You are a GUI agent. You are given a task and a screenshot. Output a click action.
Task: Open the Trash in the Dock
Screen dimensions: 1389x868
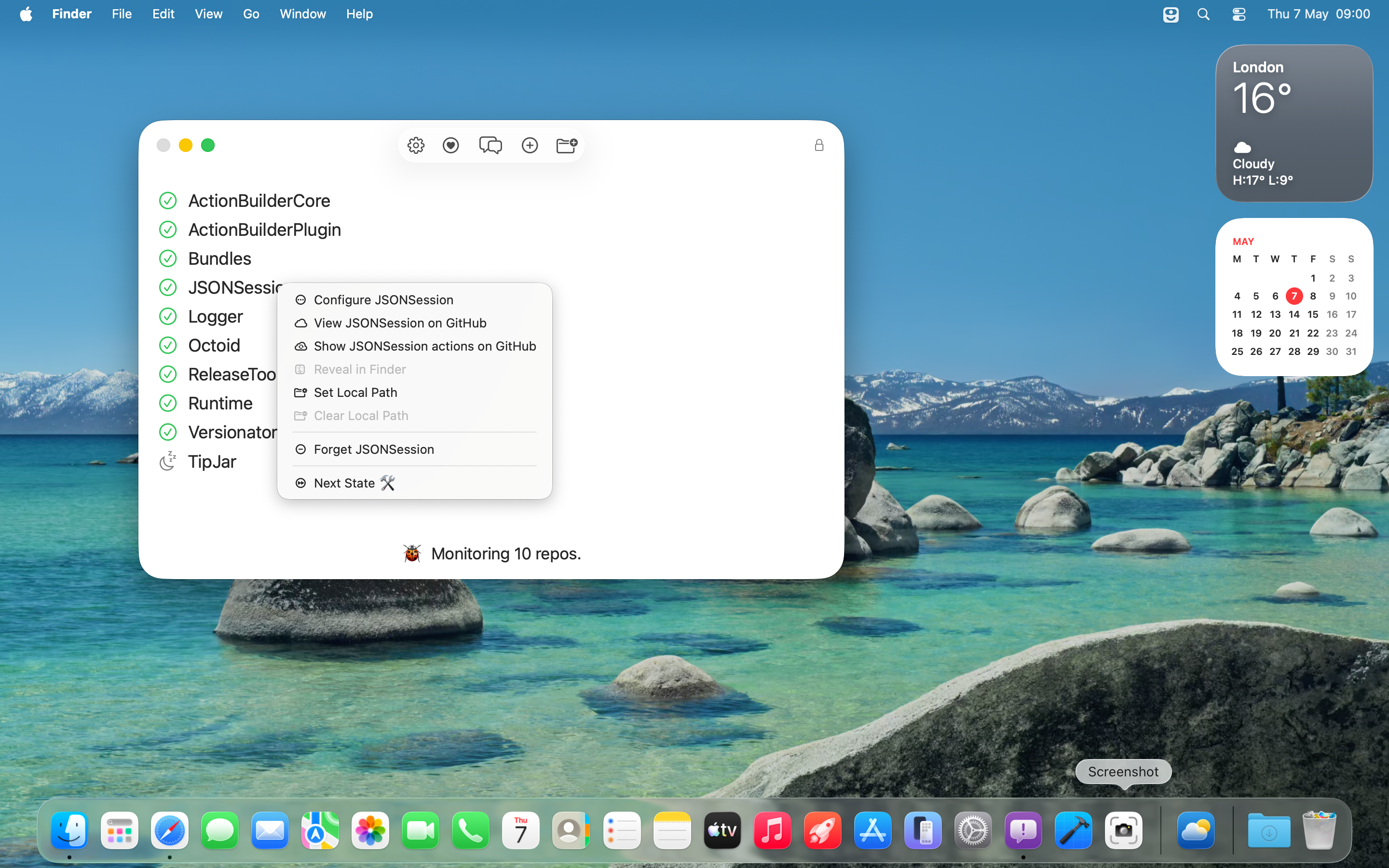coord(1319,830)
